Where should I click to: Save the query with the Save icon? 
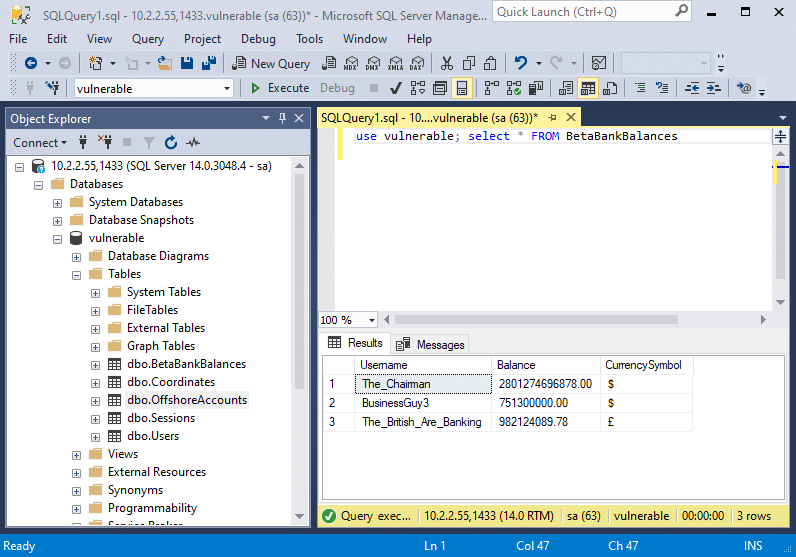tap(187, 63)
